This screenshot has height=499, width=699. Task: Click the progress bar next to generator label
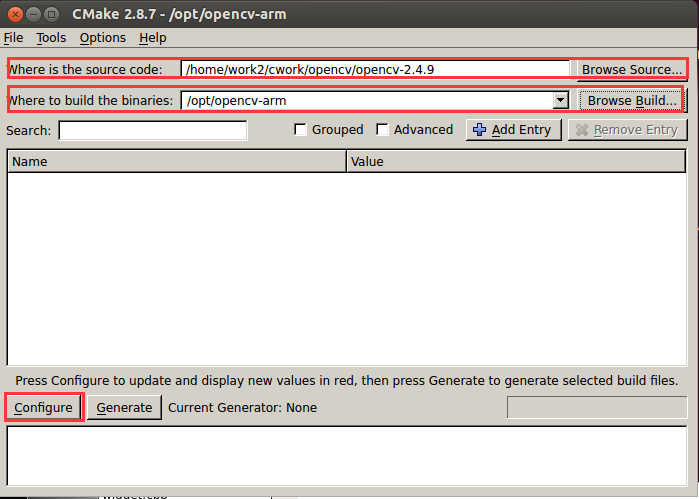pos(597,408)
